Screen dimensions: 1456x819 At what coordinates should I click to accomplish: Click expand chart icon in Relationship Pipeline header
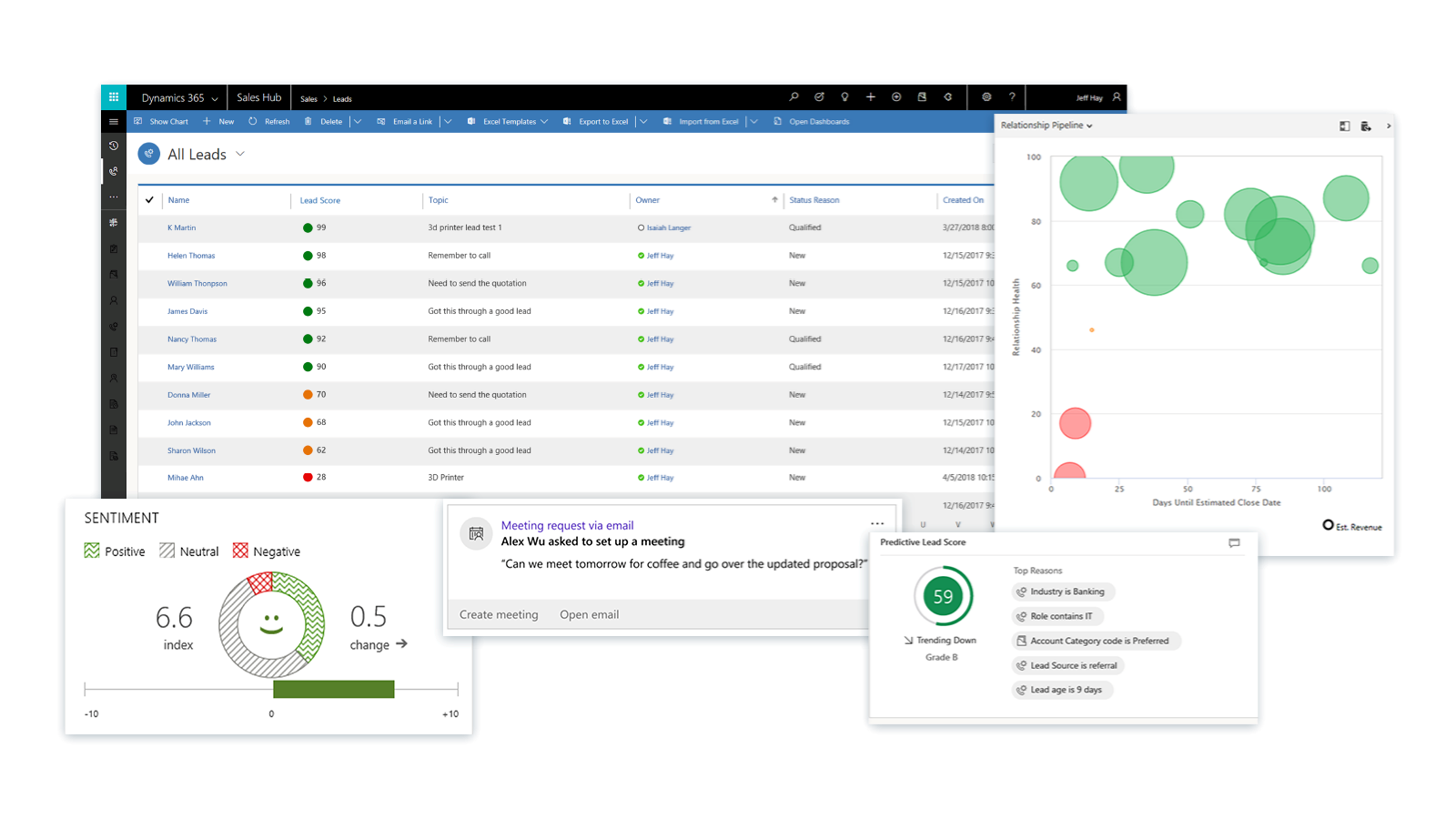(x=1345, y=126)
